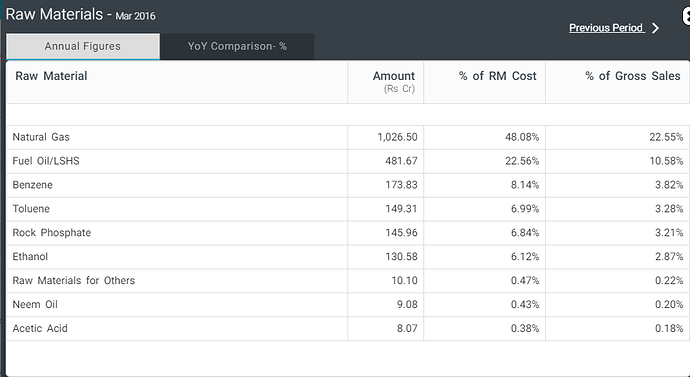The width and height of the screenshot is (690, 377).
Task: Click the Previous Period chevron arrow
Action: pos(656,28)
